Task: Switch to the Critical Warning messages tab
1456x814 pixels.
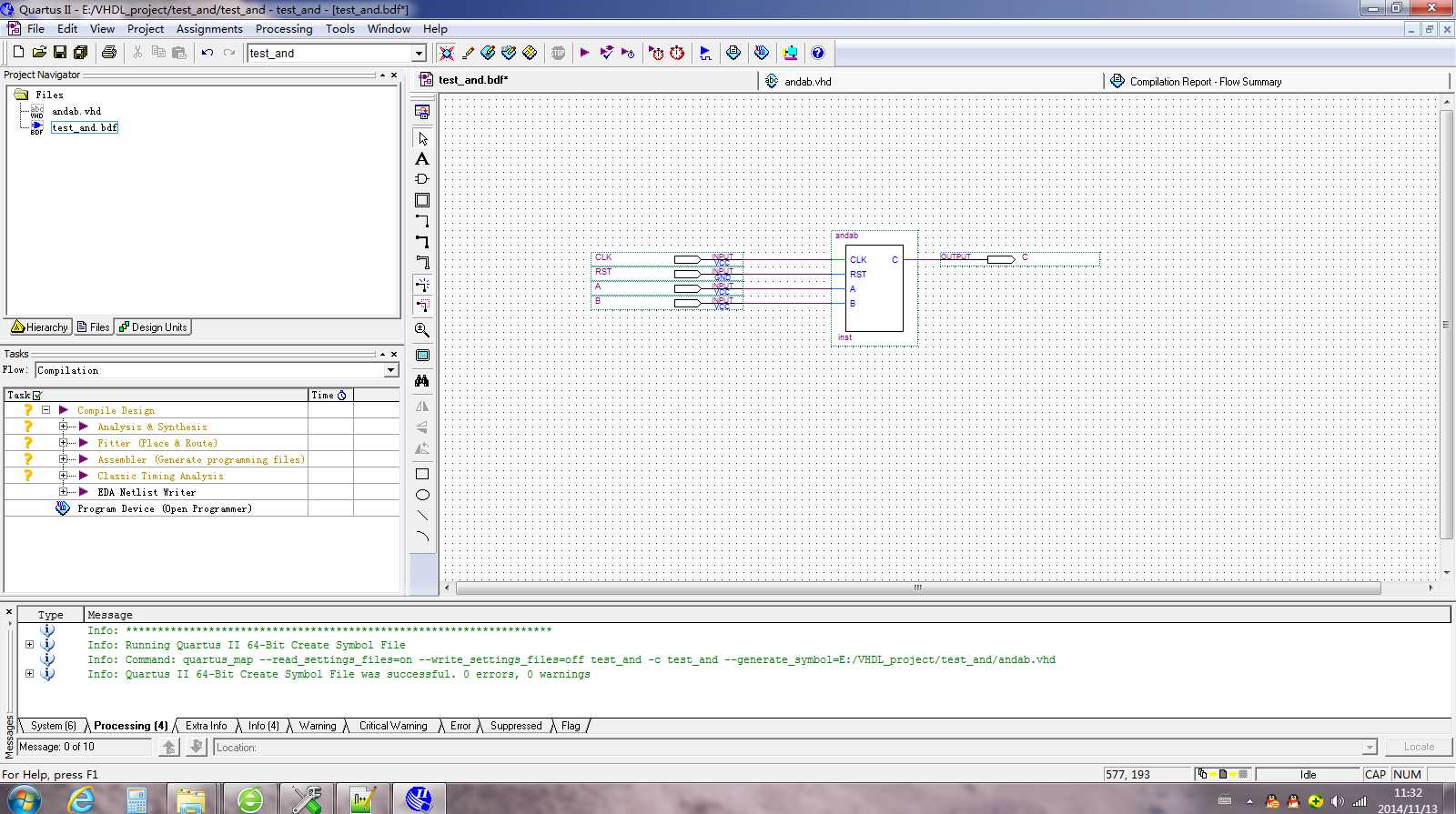Action: coord(393,726)
